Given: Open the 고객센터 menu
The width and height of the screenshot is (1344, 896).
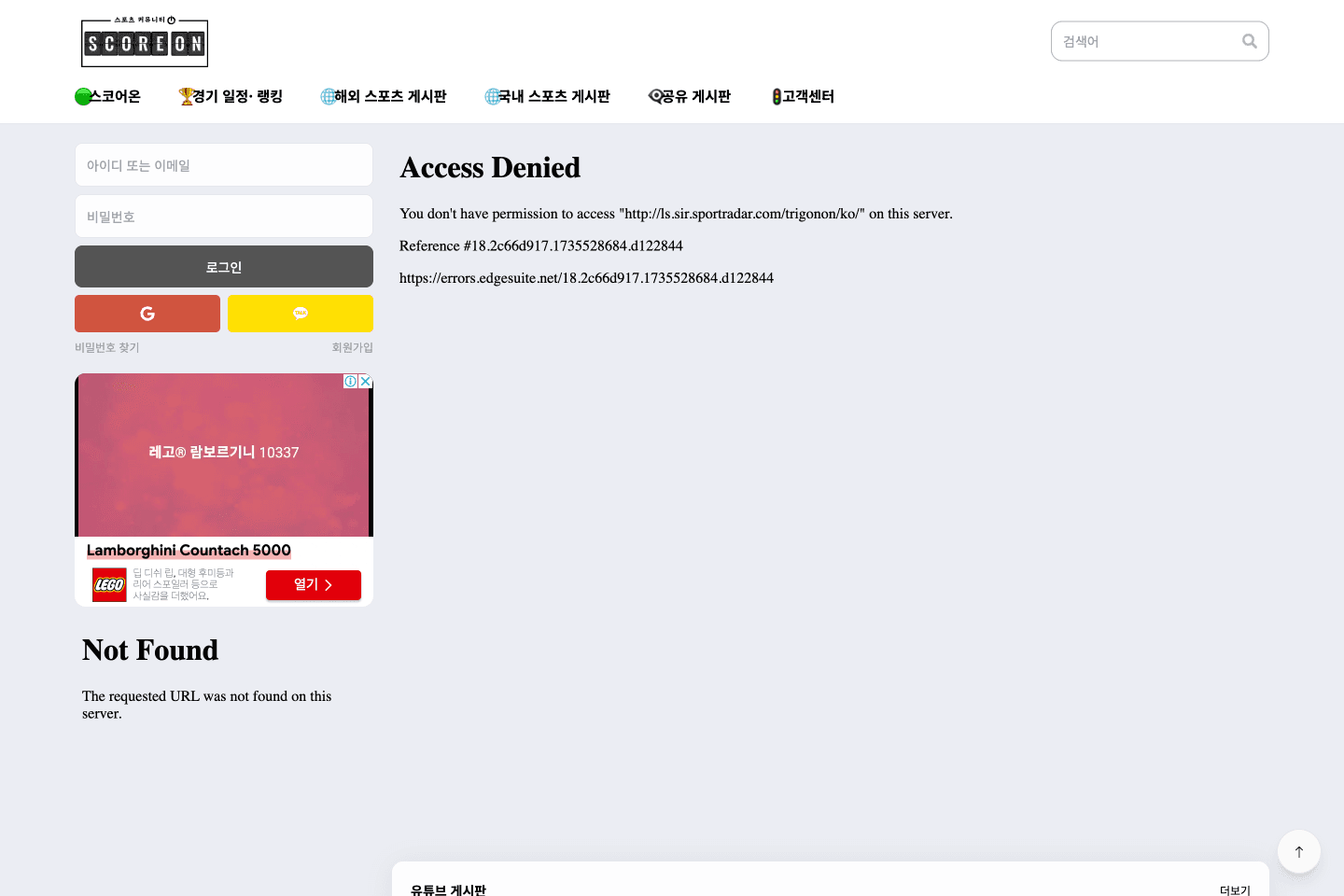Looking at the screenshot, I should (803, 96).
